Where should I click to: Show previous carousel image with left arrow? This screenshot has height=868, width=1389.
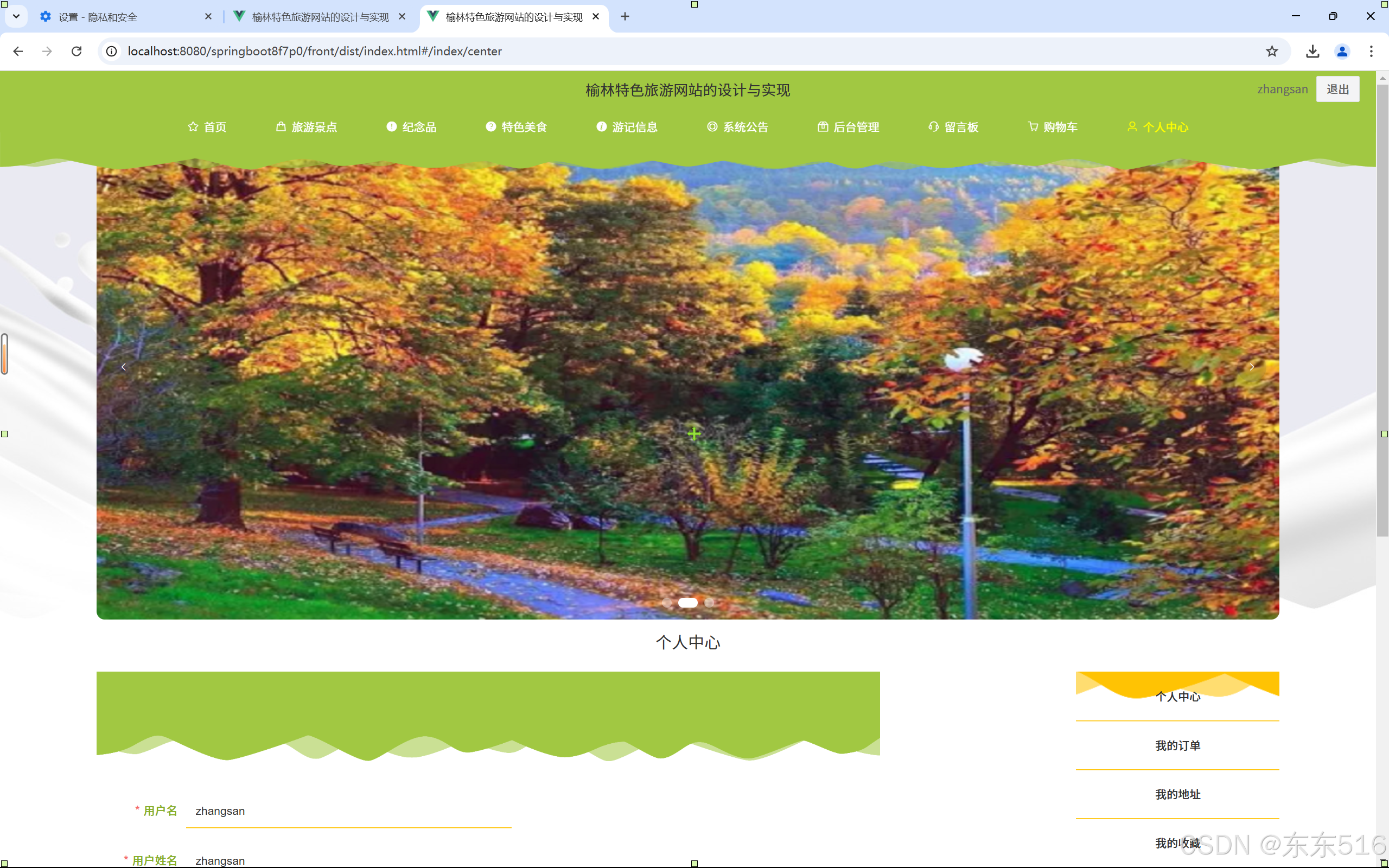point(123,367)
